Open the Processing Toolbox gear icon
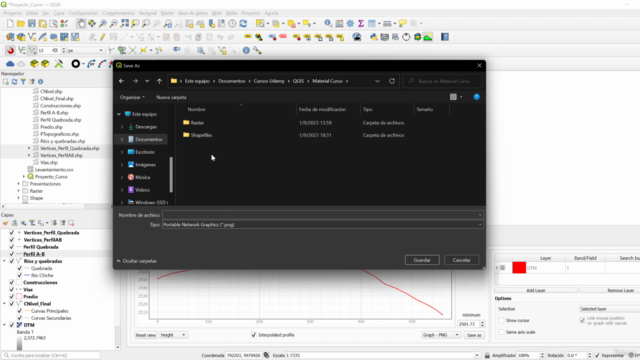Image resolution: width=640 pixels, height=360 pixels. (350, 24)
